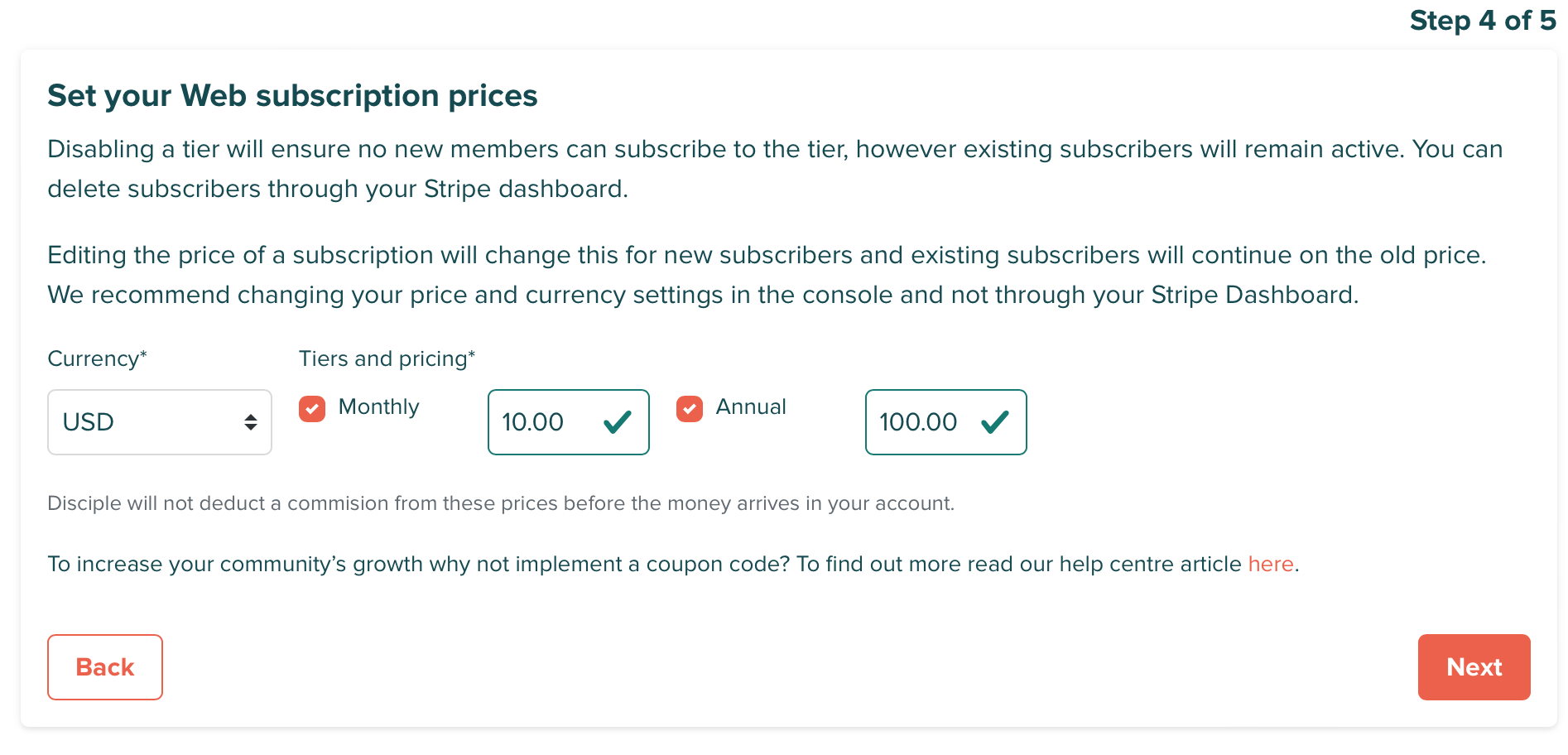Screen dimensions: 1568x755
Task: Proceed with the Next button
Action: [x=1474, y=667]
